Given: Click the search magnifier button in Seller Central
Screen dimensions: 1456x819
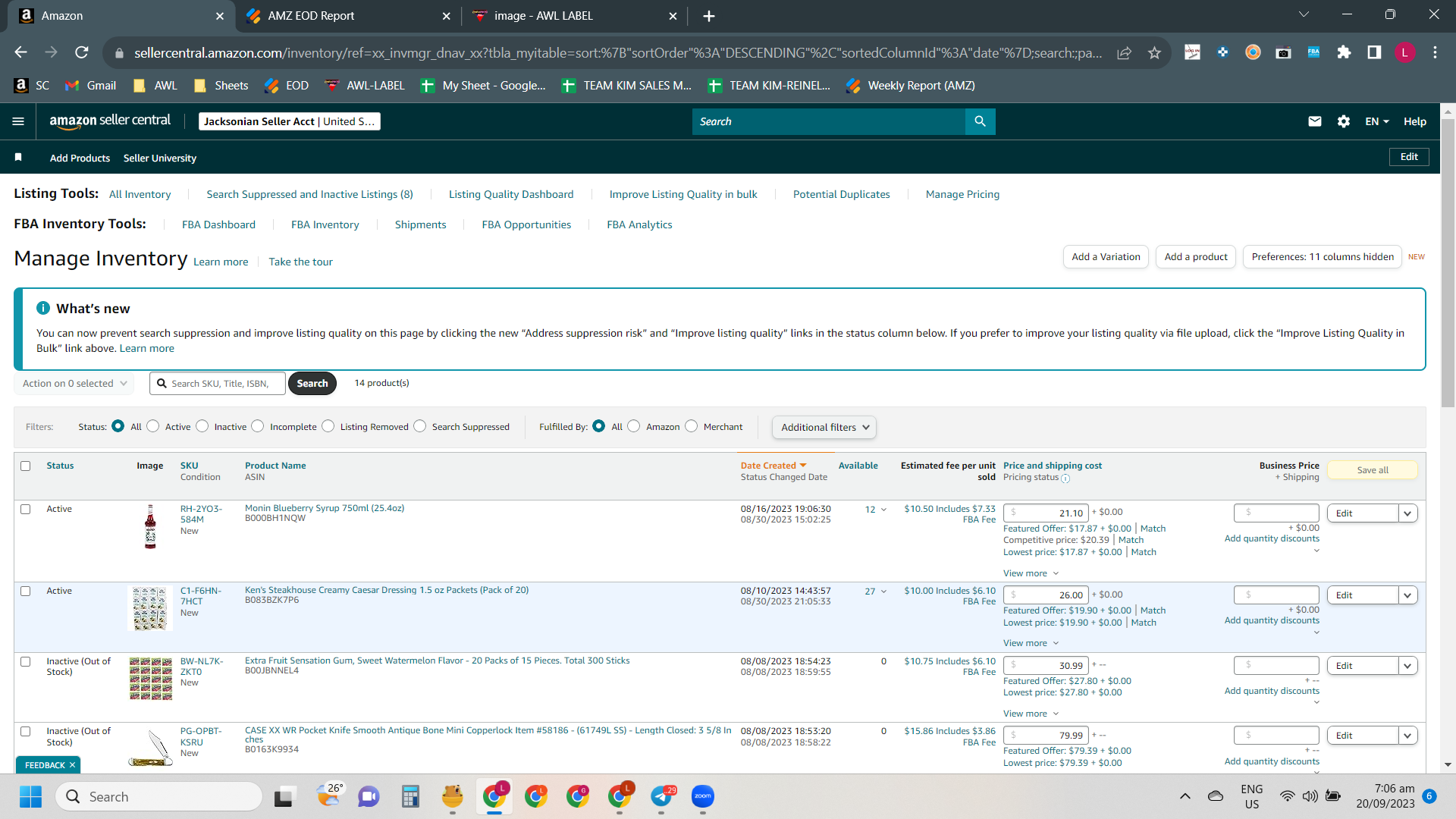Looking at the screenshot, I should tap(980, 121).
